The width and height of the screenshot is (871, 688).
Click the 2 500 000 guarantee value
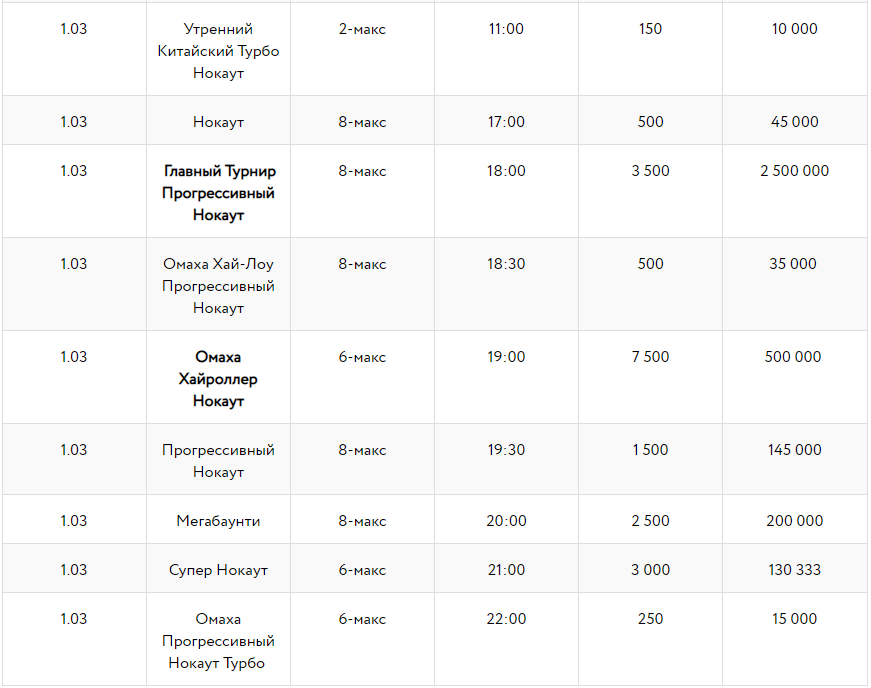794,171
